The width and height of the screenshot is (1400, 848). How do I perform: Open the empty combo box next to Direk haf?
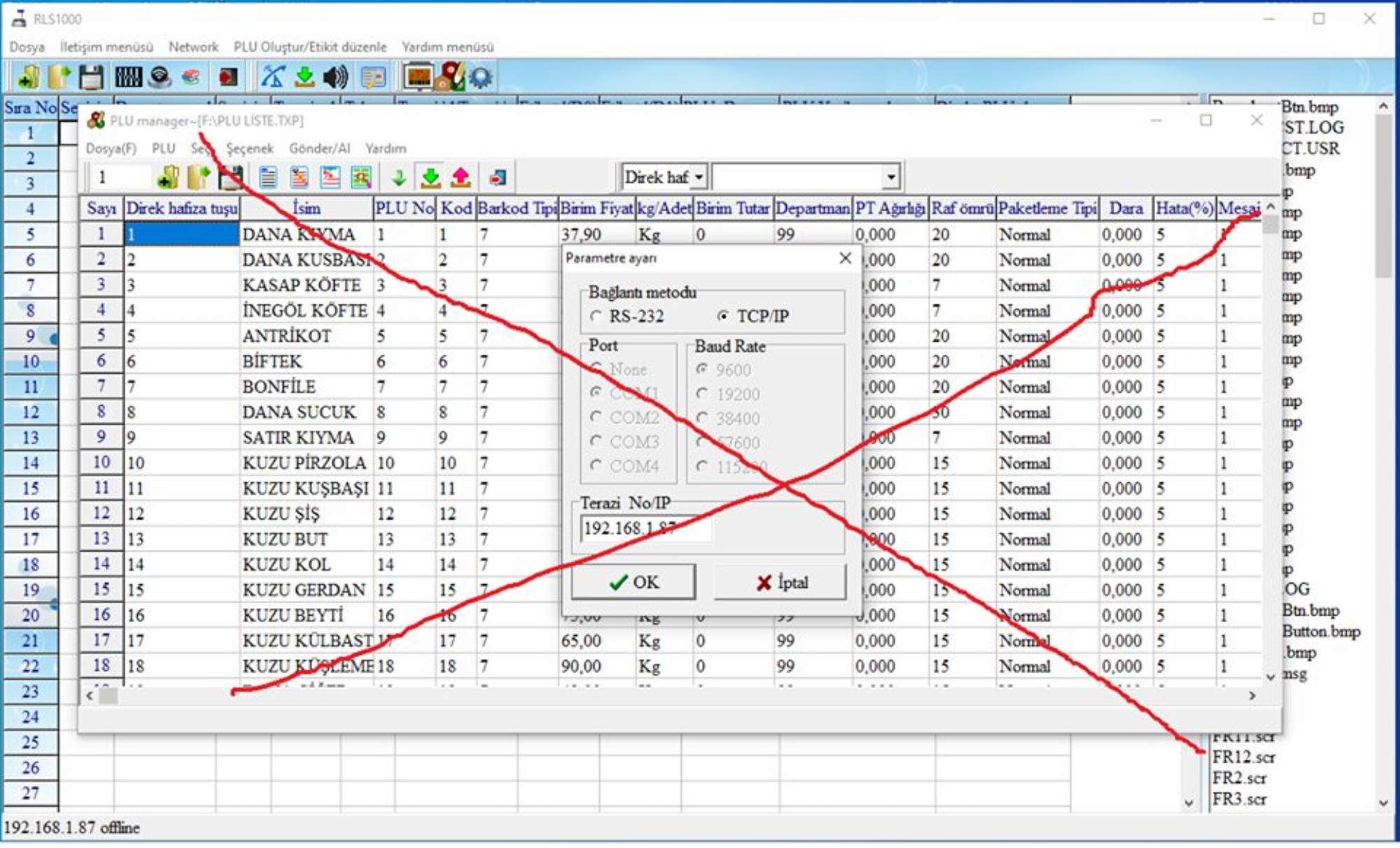point(890,178)
